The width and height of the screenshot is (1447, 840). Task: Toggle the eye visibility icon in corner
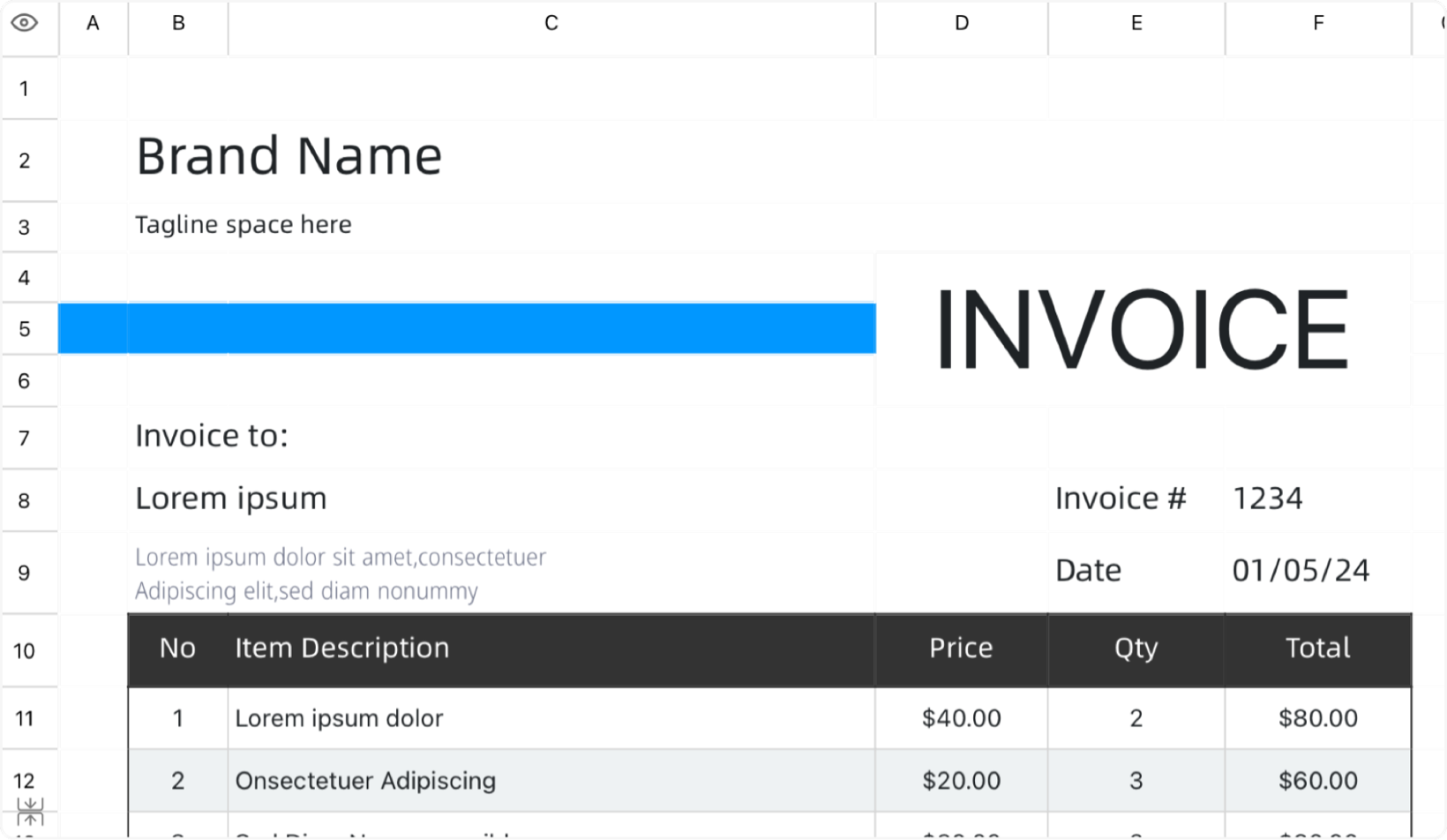pos(25,23)
